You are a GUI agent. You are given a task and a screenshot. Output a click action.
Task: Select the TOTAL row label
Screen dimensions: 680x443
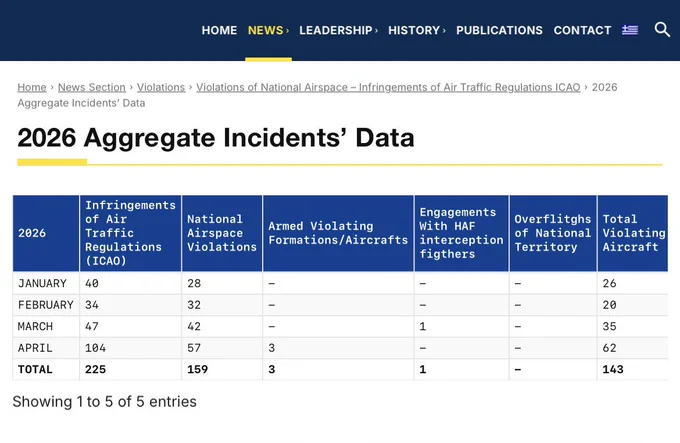35,370
